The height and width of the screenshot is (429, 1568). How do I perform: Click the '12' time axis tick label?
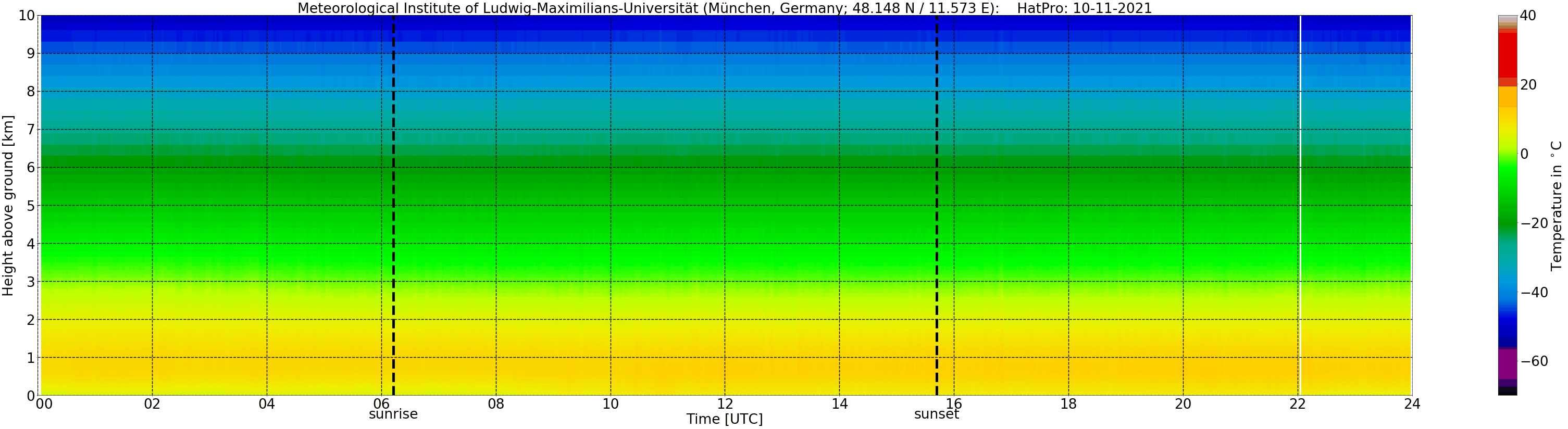click(x=725, y=404)
